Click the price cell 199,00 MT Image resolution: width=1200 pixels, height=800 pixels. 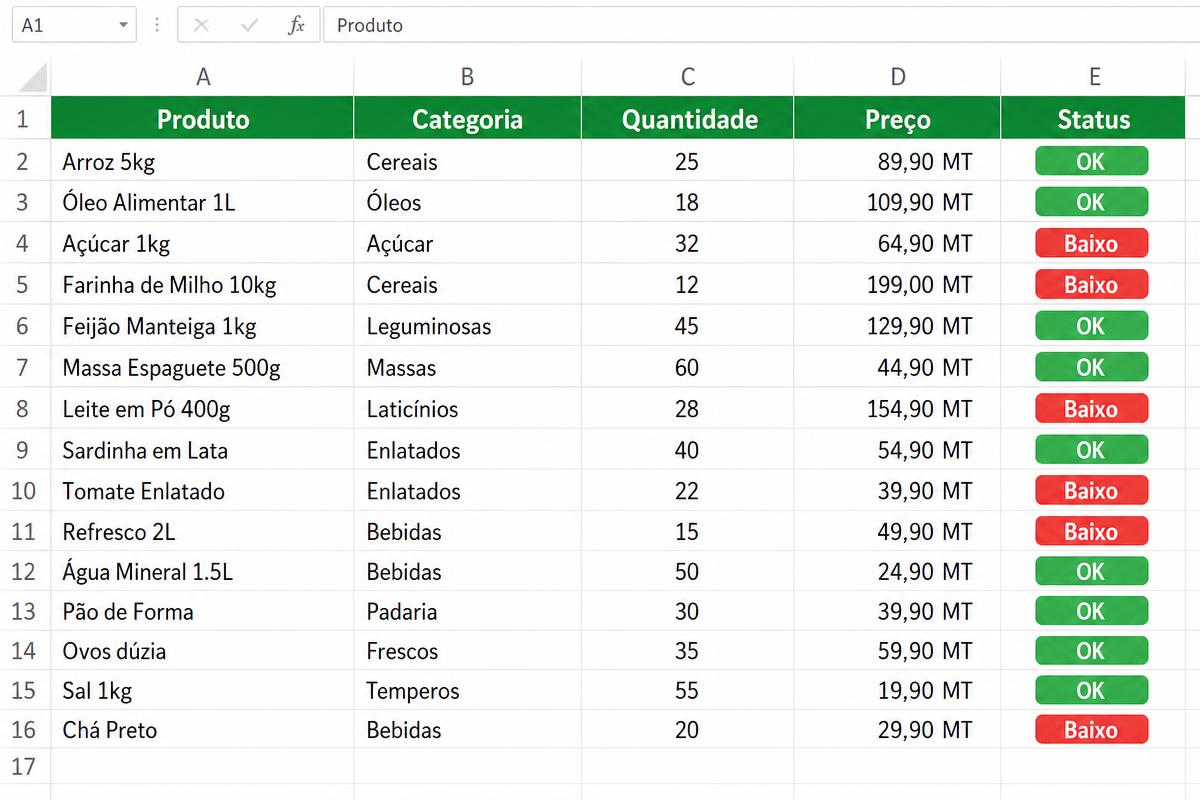point(897,285)
